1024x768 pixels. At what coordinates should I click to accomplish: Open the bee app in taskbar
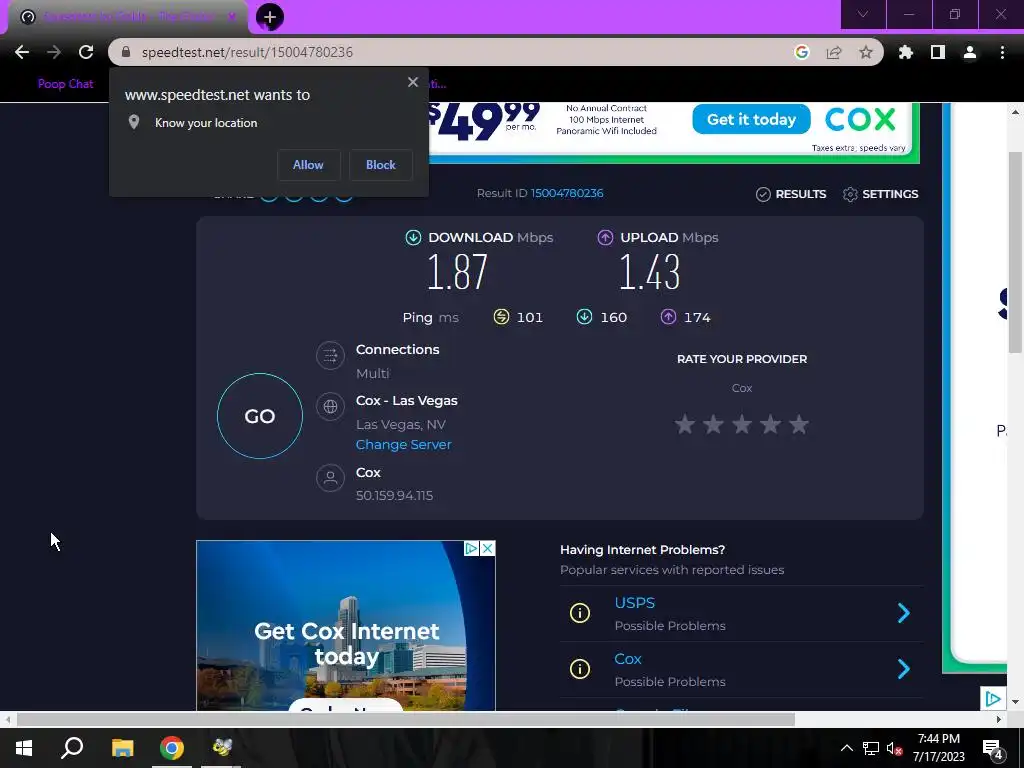[x=222, y=748]
